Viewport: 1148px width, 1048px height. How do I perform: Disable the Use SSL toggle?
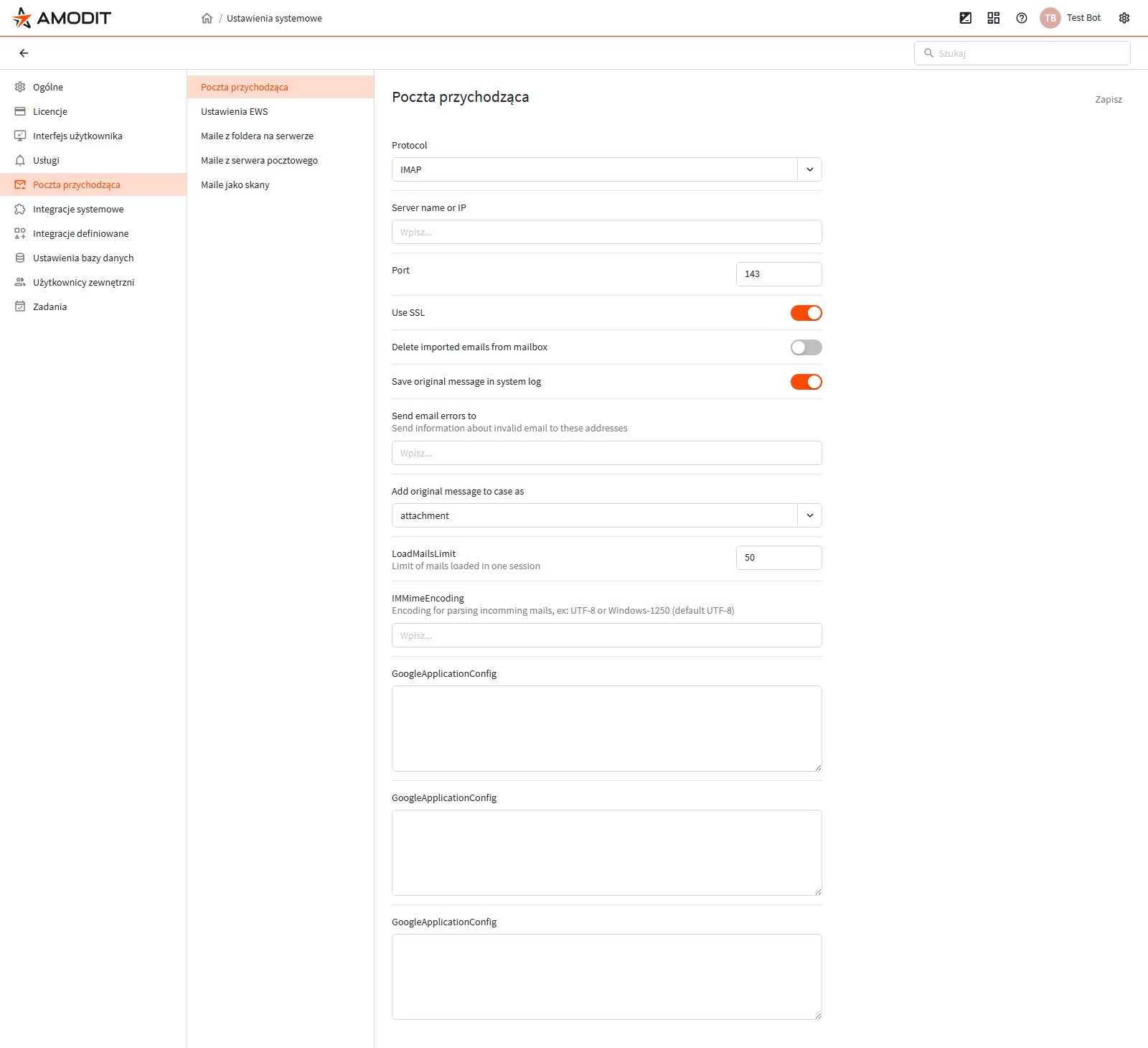806,313
